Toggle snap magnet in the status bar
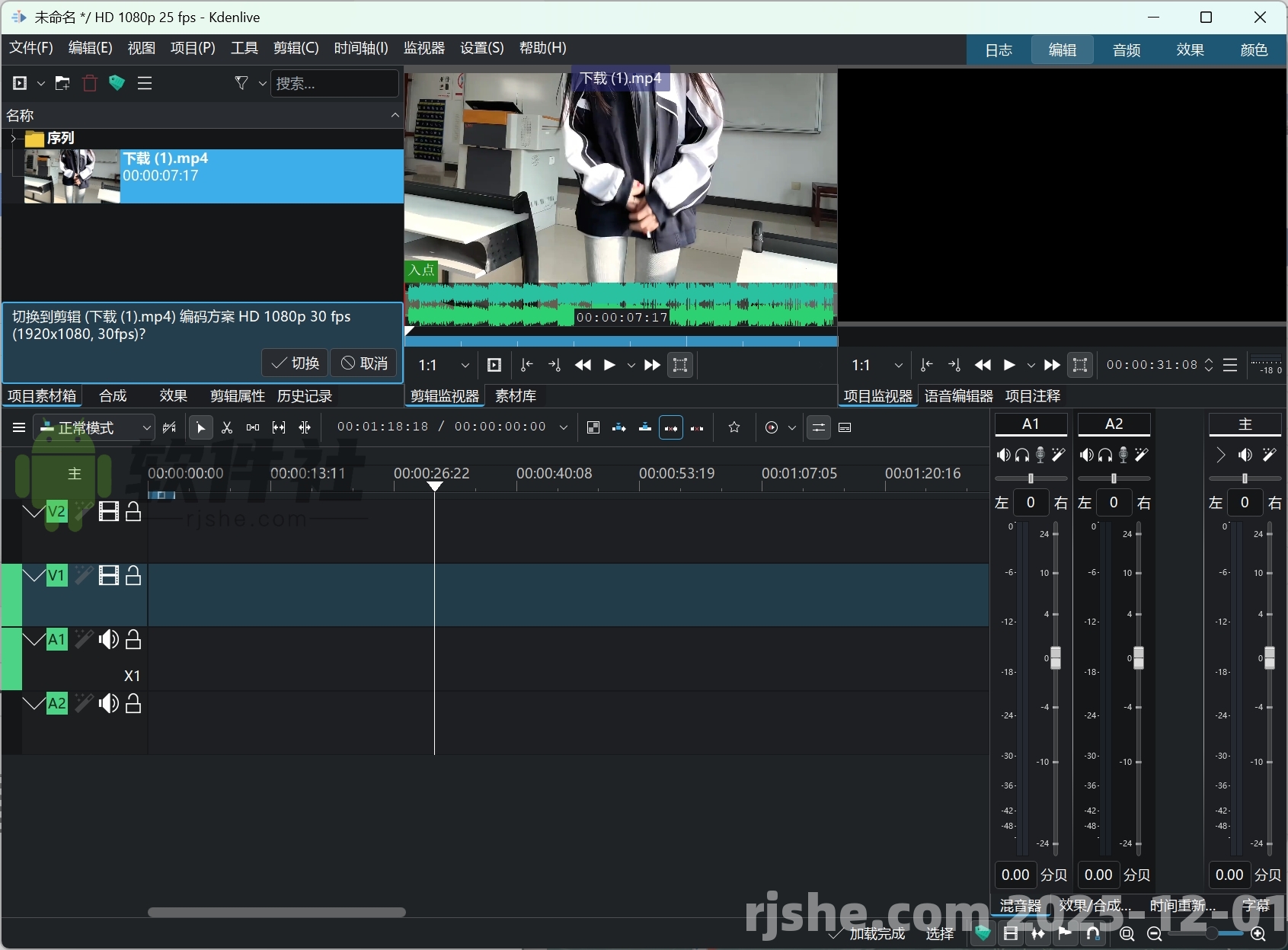 point(1092,935)
